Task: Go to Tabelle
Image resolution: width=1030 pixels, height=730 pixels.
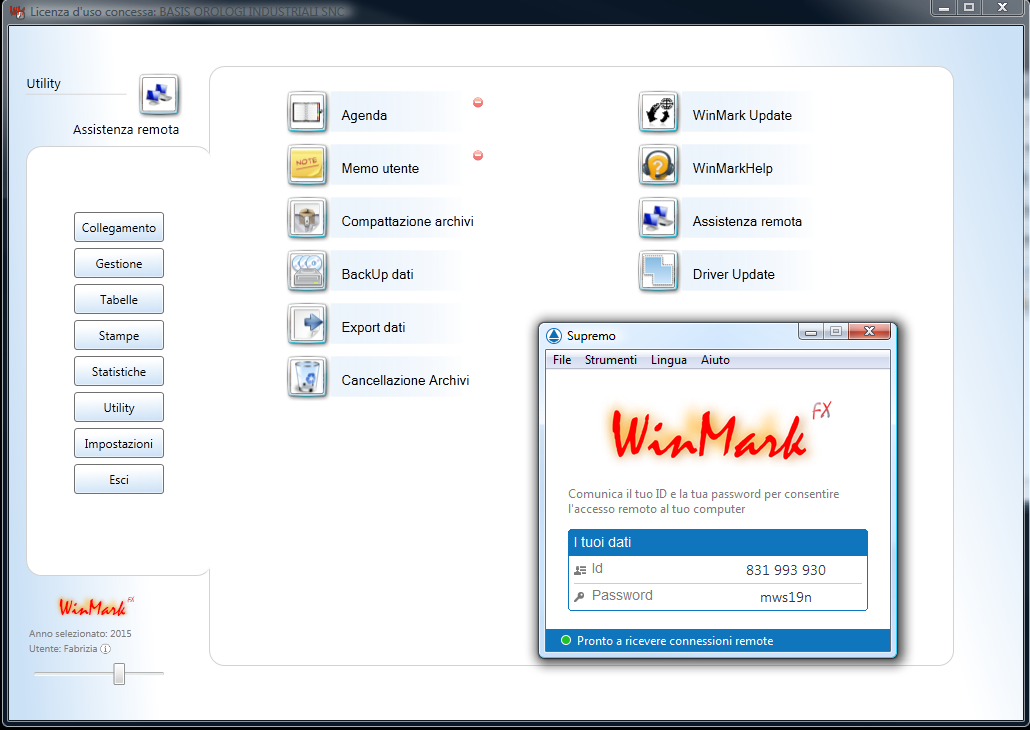Action: [119, 300]
